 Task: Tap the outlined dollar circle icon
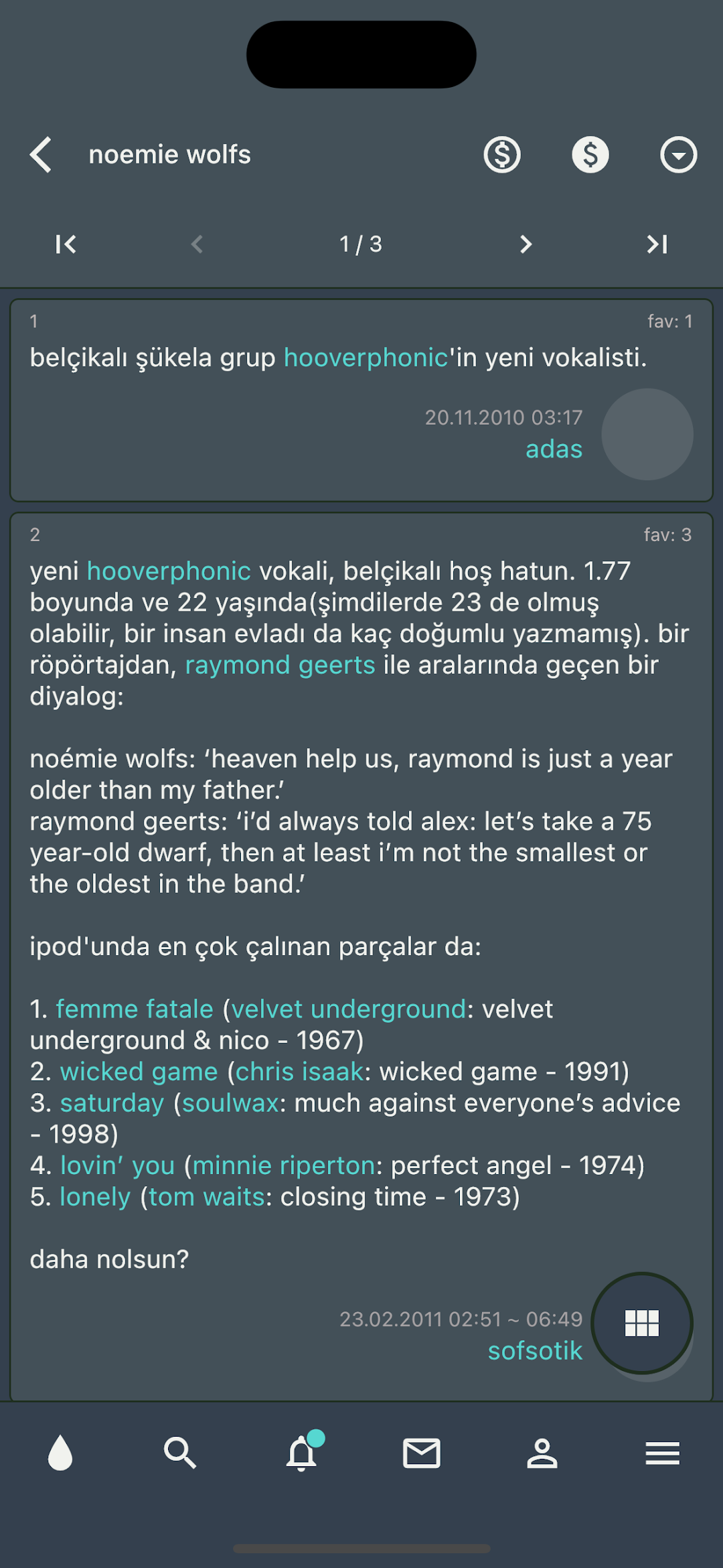[x=502, y=155]
